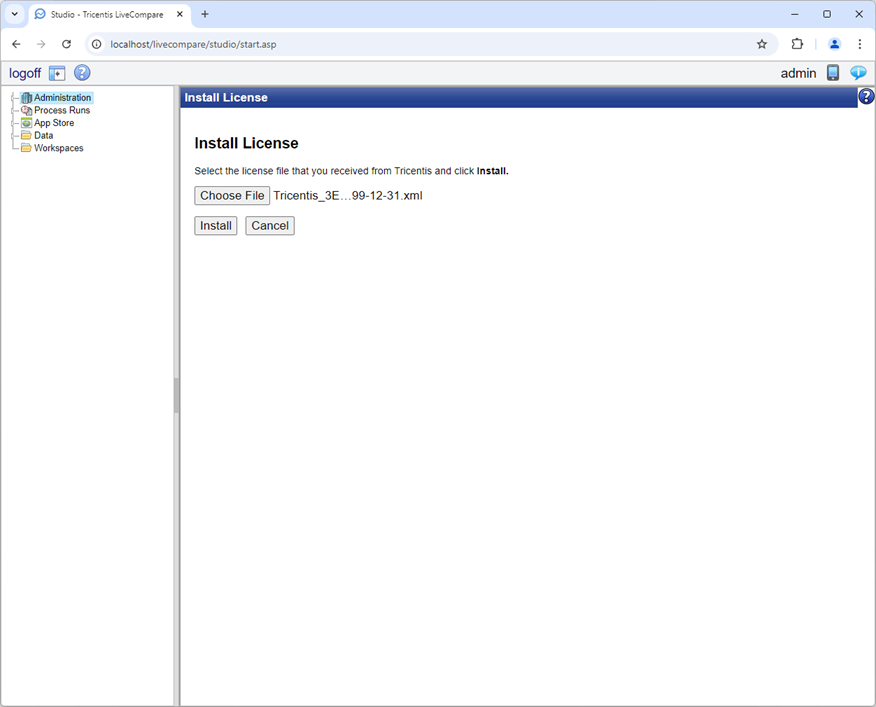Click the Administration cube icon in the tree
Screen dimensions: 876x707
(26, 97)
